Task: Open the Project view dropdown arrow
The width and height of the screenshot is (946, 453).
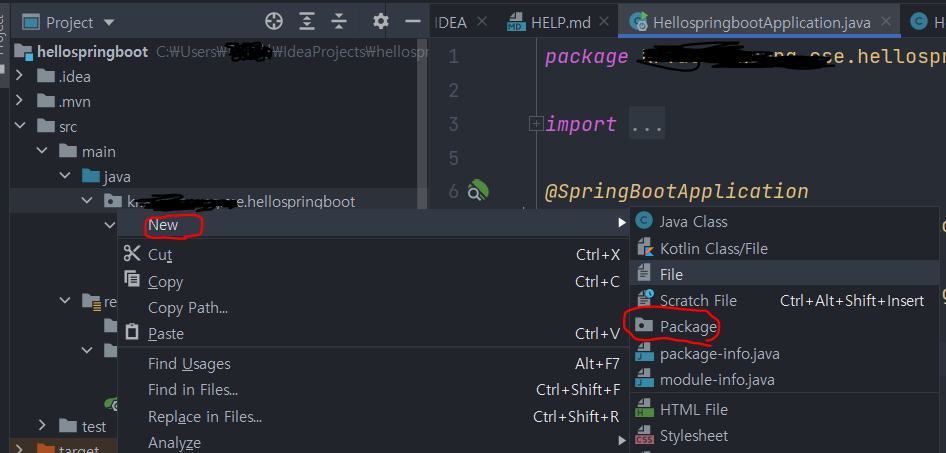Action: tap(109, 23)
